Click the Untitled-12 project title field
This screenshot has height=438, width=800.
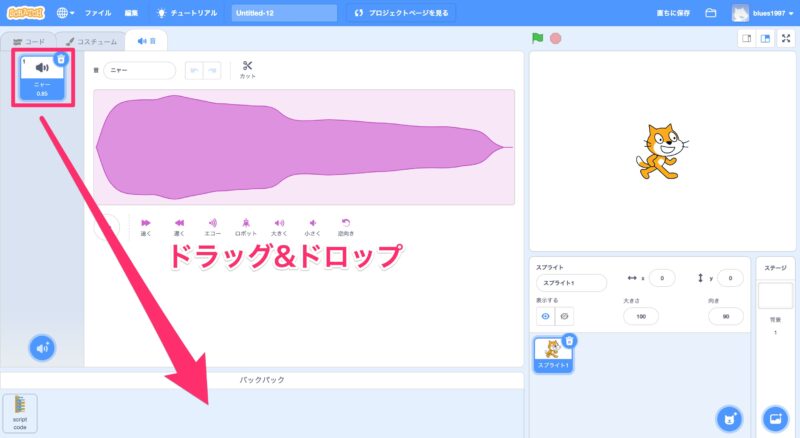coord(284,13)
